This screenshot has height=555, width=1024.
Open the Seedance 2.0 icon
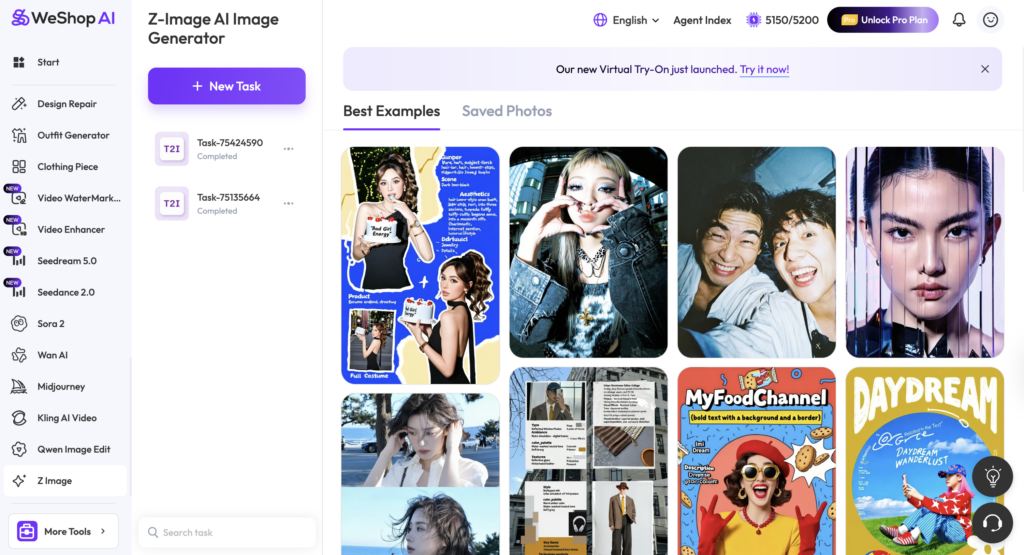(19, 292)
